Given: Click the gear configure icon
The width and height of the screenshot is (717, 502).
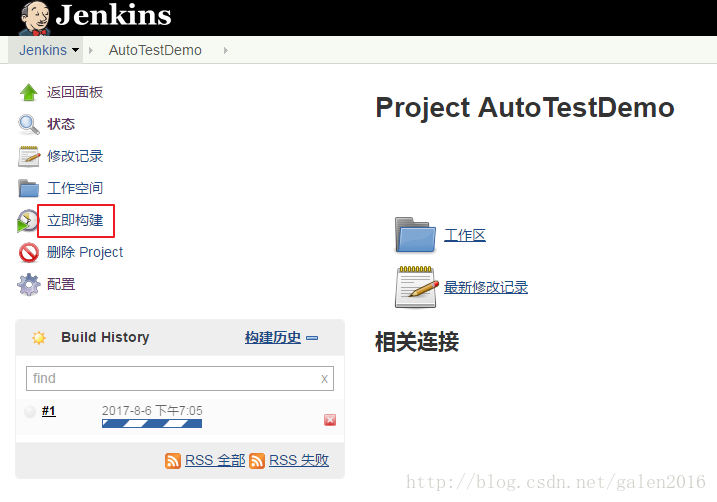Looking at the screenshot, I should click(28, 284).
